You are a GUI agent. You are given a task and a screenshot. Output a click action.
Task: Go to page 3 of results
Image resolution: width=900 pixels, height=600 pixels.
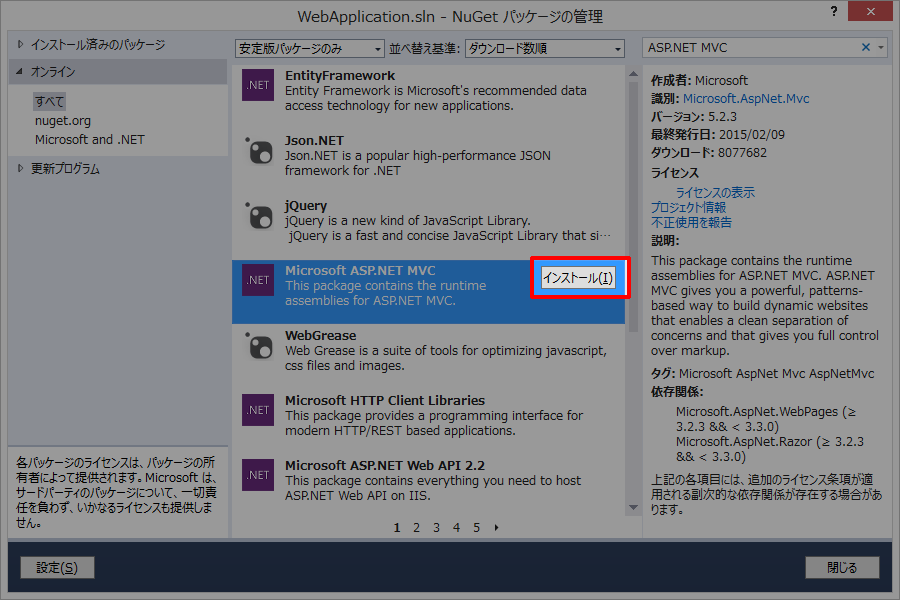[x=437, y=528]
